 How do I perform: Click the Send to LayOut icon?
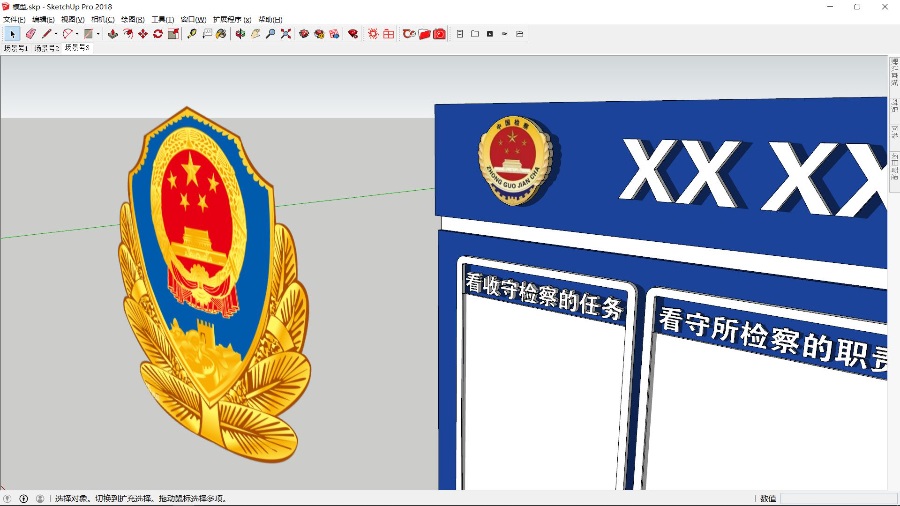[x=334, y=34]
